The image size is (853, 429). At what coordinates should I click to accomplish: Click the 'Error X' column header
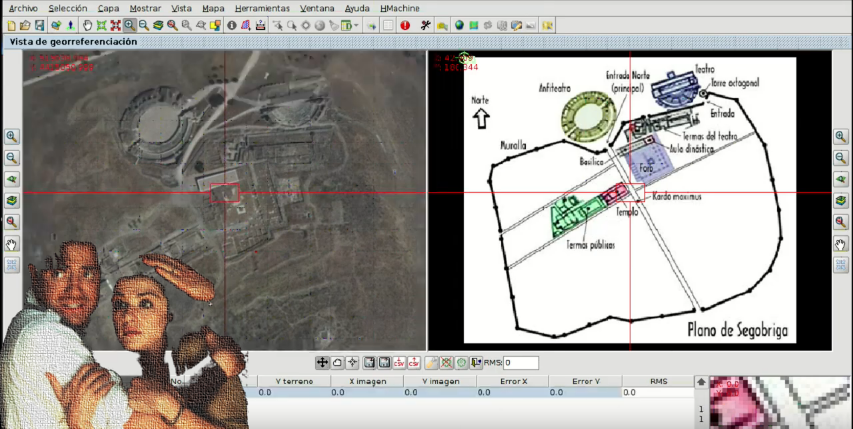512,381
